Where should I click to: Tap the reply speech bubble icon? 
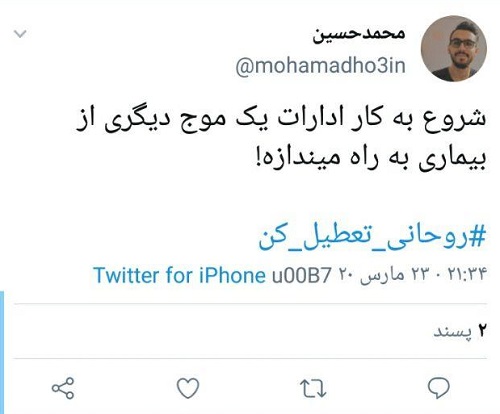click(439, 388)
